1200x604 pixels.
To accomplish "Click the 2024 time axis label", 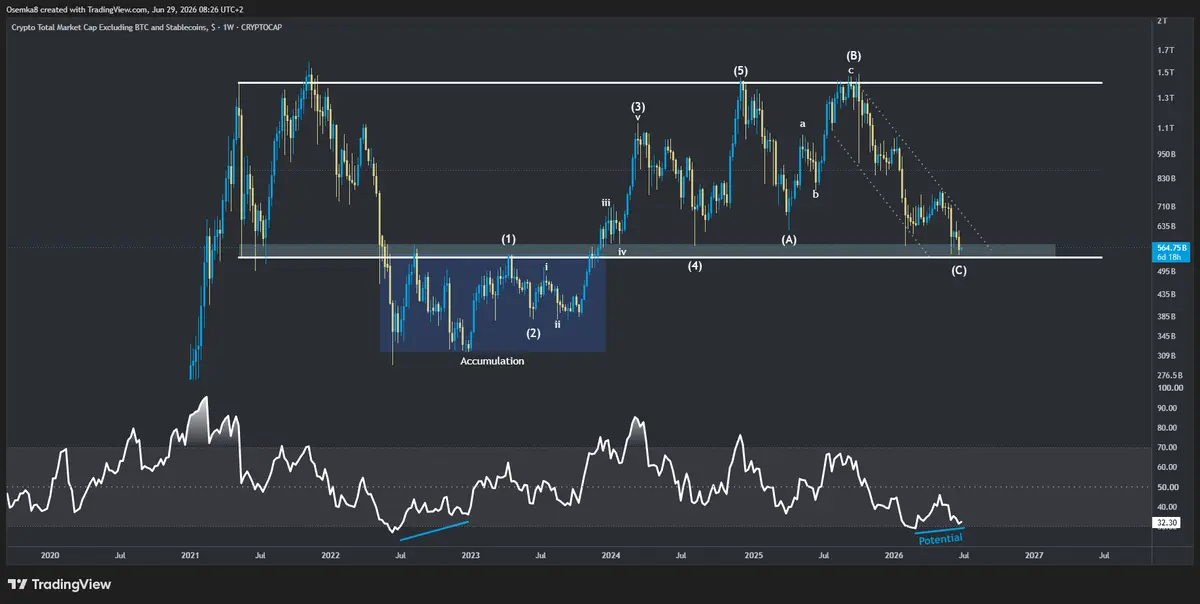I will point(611,554).
